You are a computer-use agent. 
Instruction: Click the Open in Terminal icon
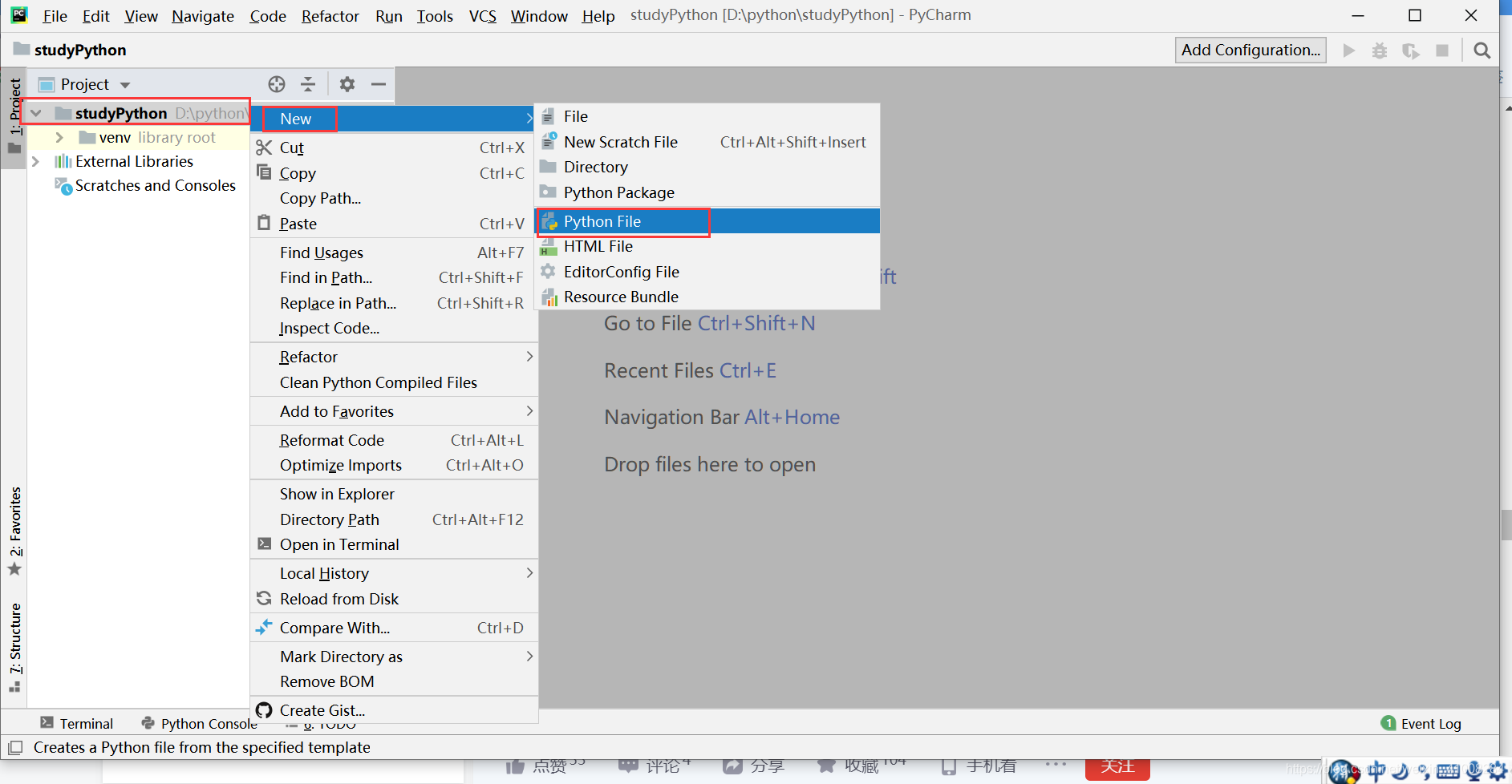point(264,544)
